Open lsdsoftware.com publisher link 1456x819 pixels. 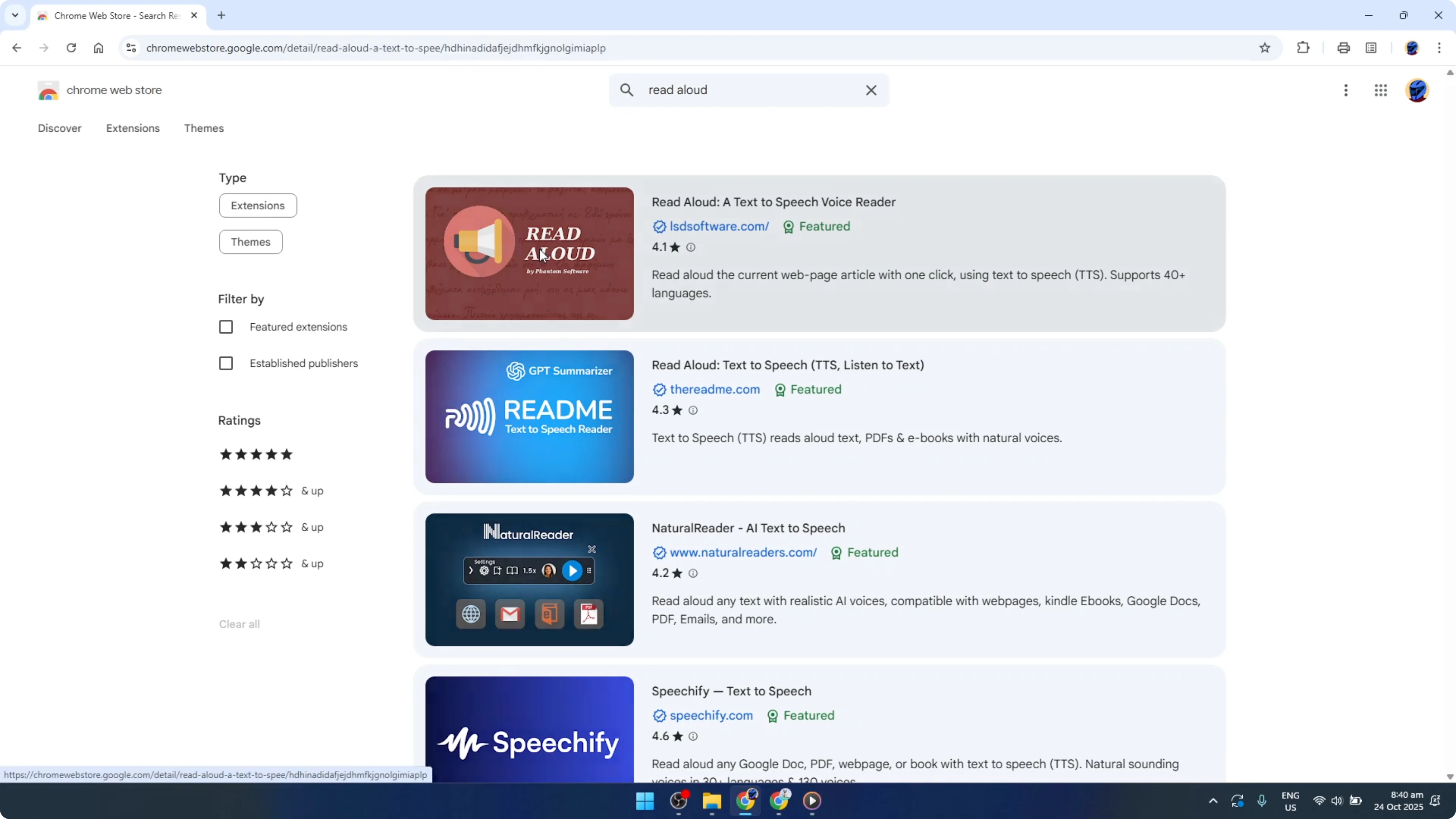719,227
